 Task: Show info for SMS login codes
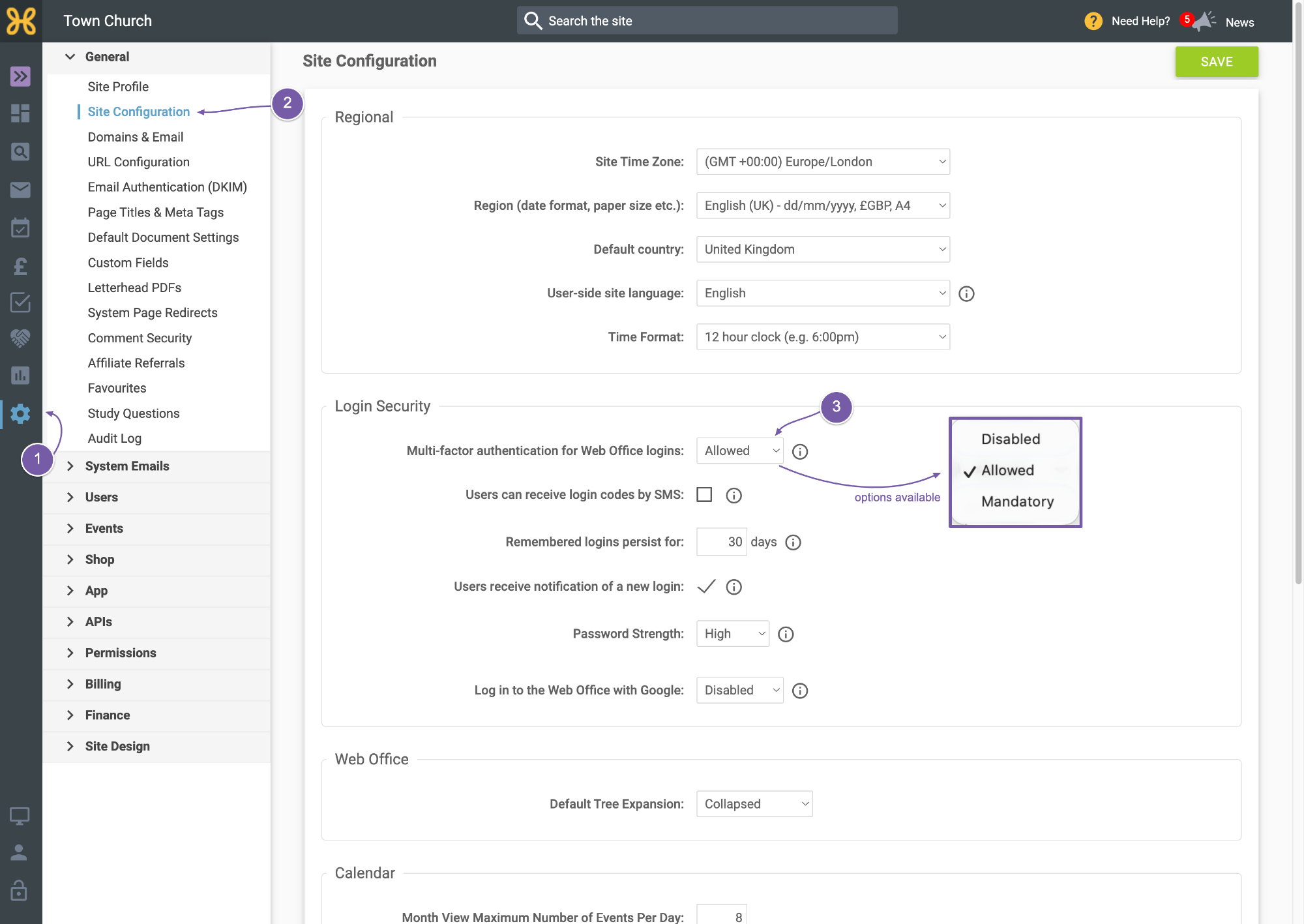[733, 496]
